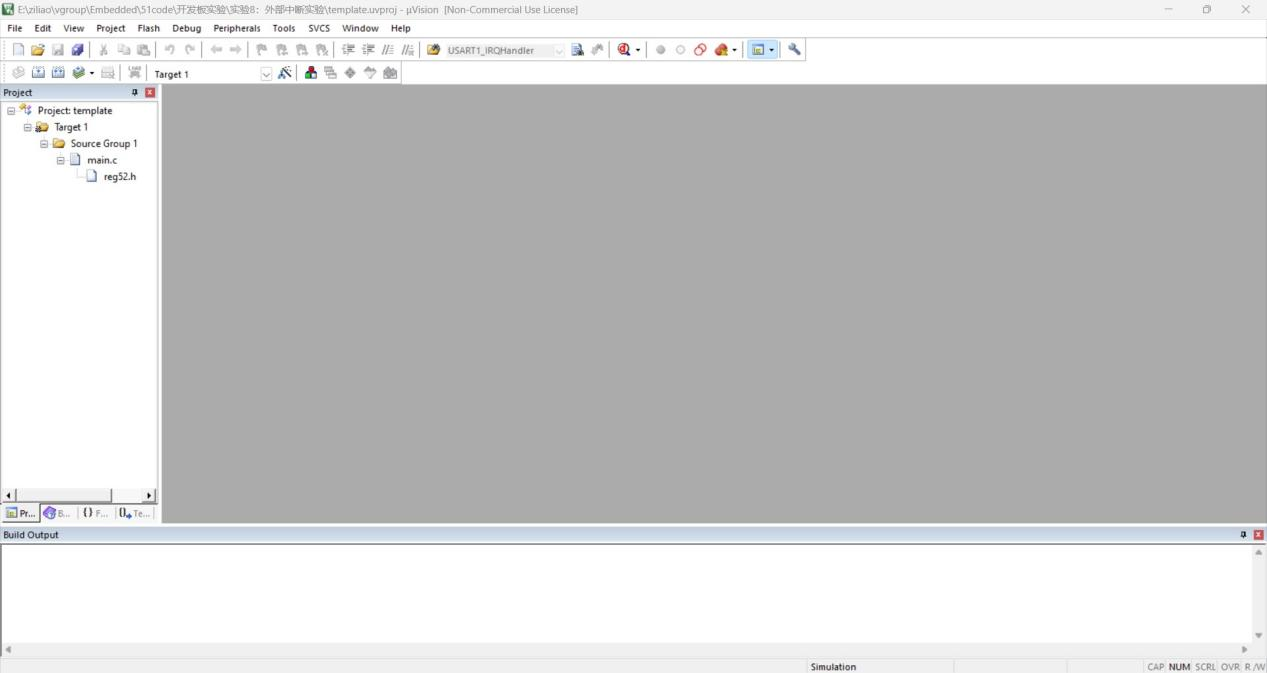Screen dimensions: 1267x673
Task: Collapse the main.c tree node
Action: (x=61, y=160)
